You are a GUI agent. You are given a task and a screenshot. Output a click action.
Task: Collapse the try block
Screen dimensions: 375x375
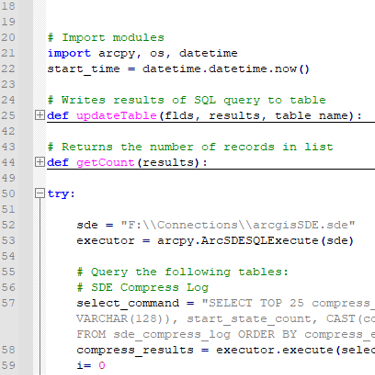click(x=40, y=193)
